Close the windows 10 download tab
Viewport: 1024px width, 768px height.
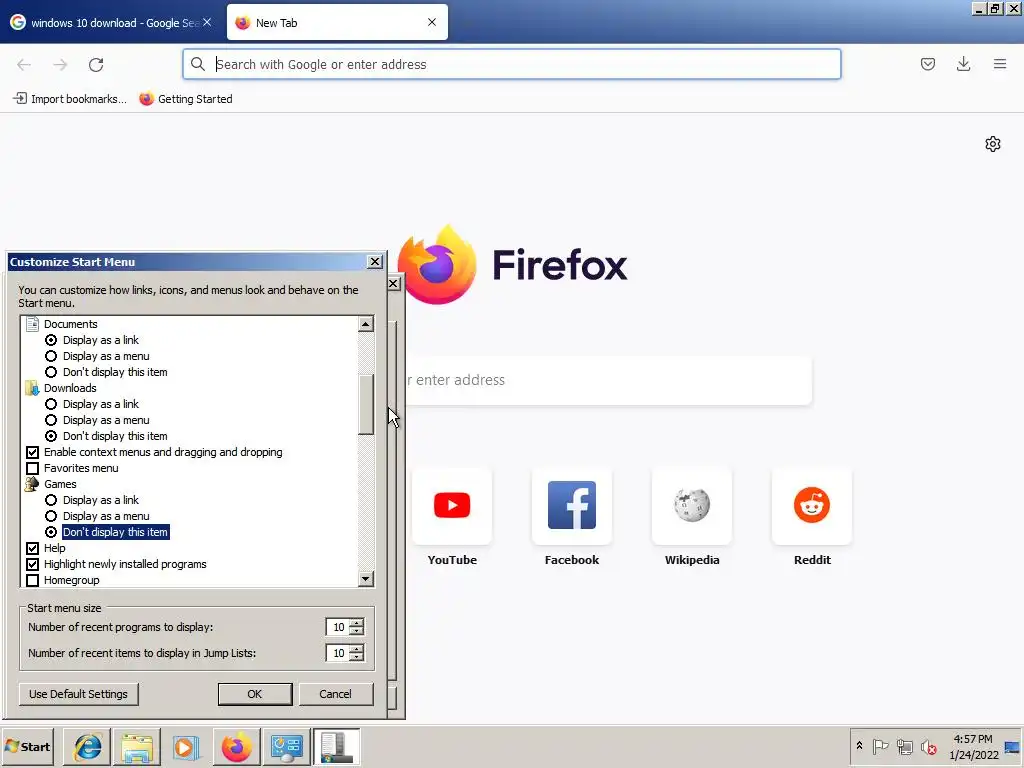tap(207, 22)
